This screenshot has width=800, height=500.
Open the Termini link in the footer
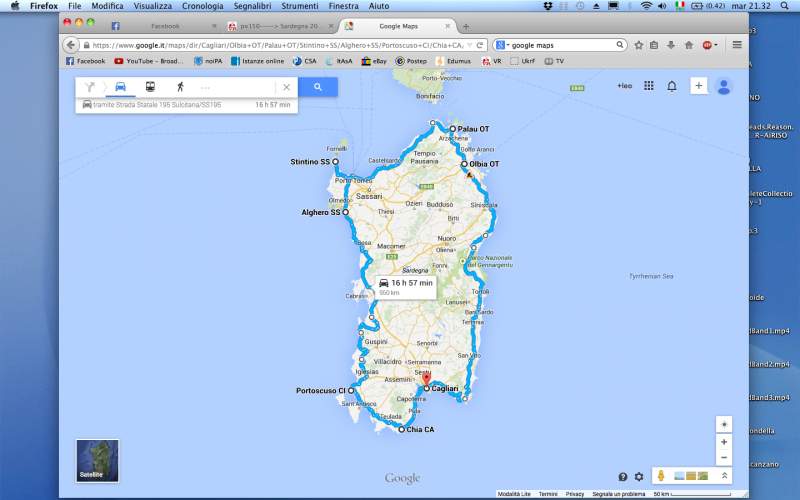(x=547, y=494)
